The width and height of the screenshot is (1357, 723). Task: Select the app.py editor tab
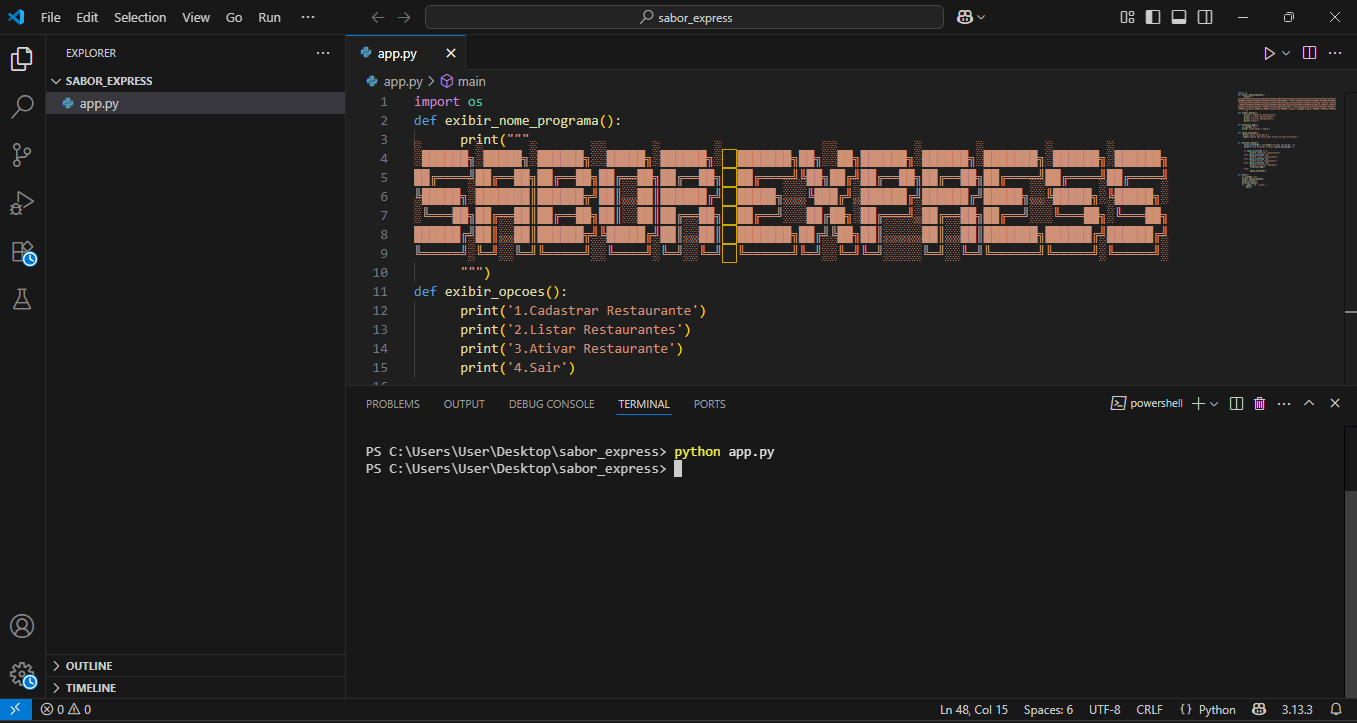click(x=407, y=53)
